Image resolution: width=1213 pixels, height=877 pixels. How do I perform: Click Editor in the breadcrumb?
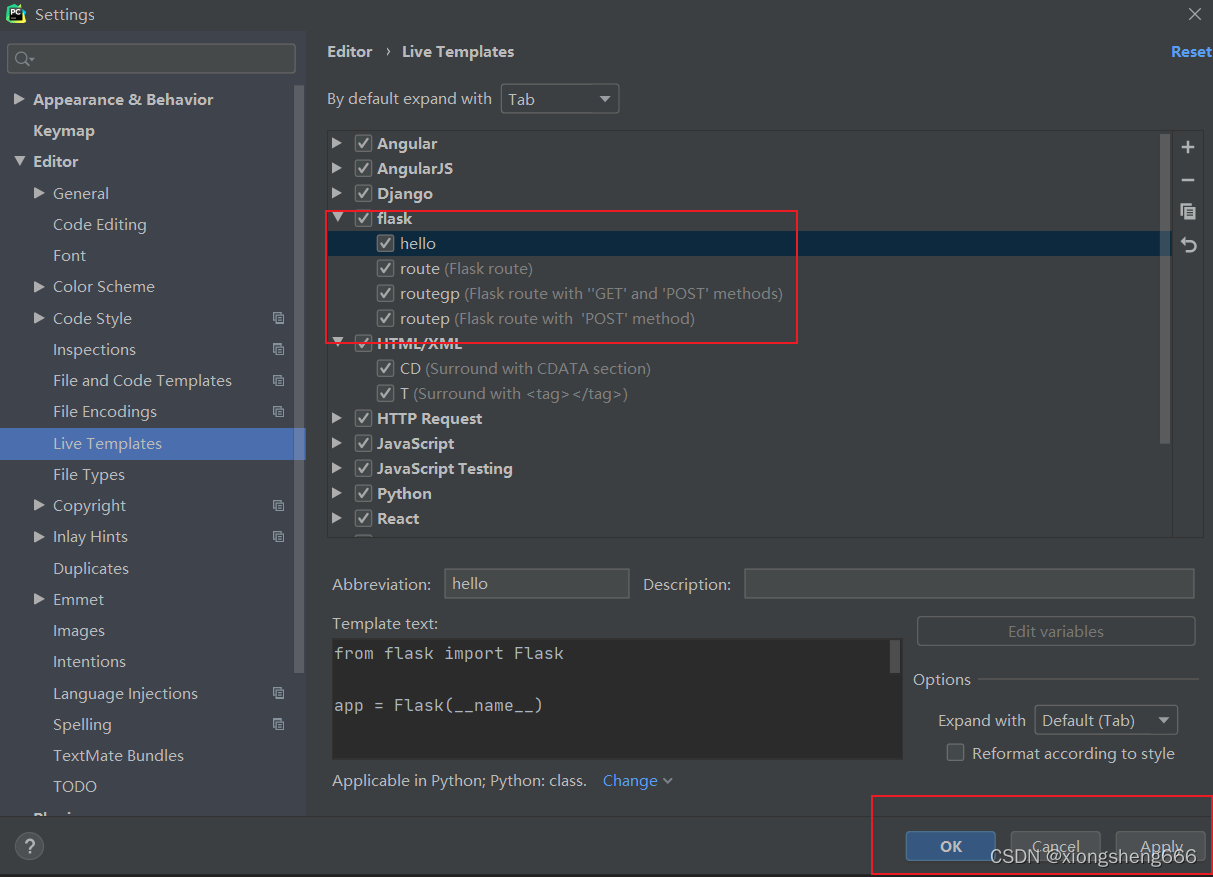click(349, 52)
